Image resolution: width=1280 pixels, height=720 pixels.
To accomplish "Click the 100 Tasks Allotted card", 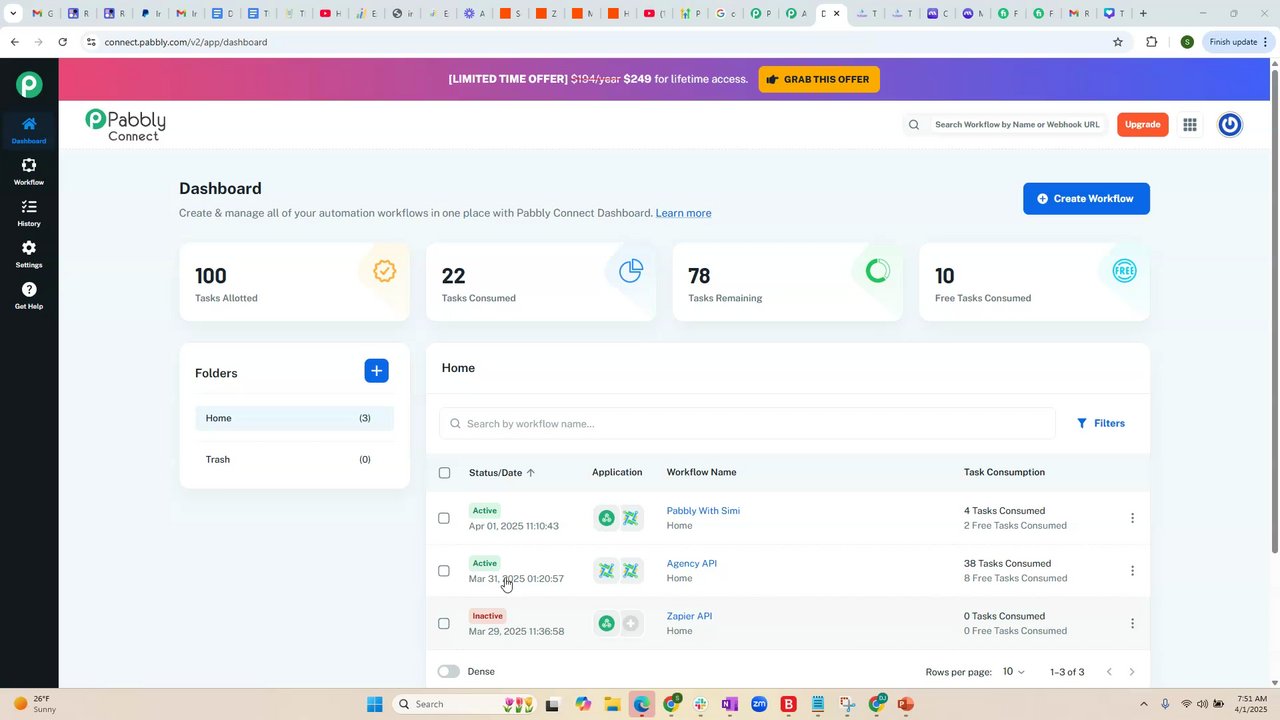I will coord(295,282).
